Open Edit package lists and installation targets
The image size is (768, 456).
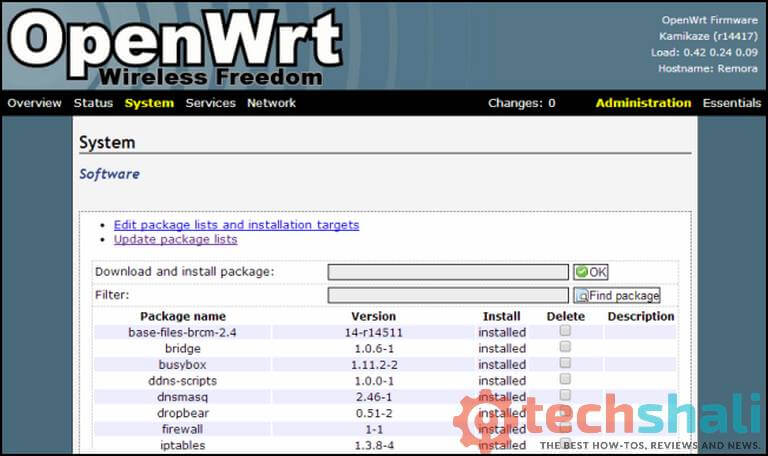point(237,225)
